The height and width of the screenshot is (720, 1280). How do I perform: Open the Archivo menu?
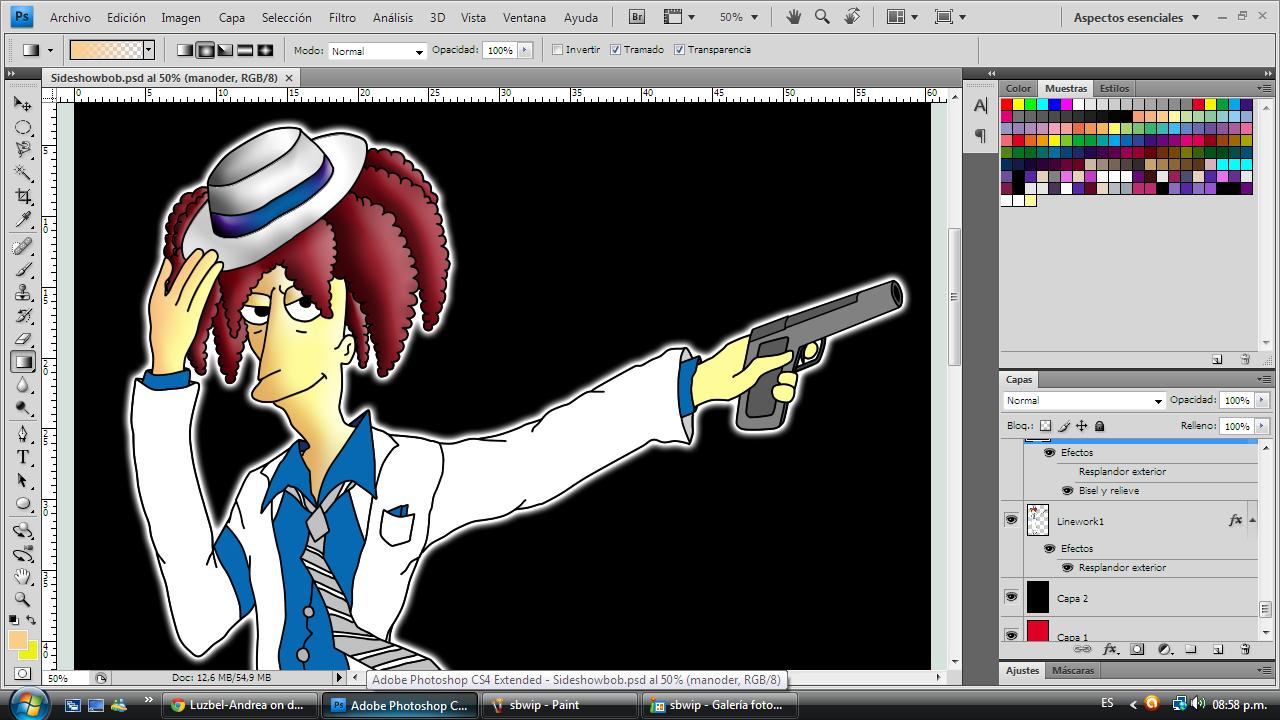pos(70,17)
